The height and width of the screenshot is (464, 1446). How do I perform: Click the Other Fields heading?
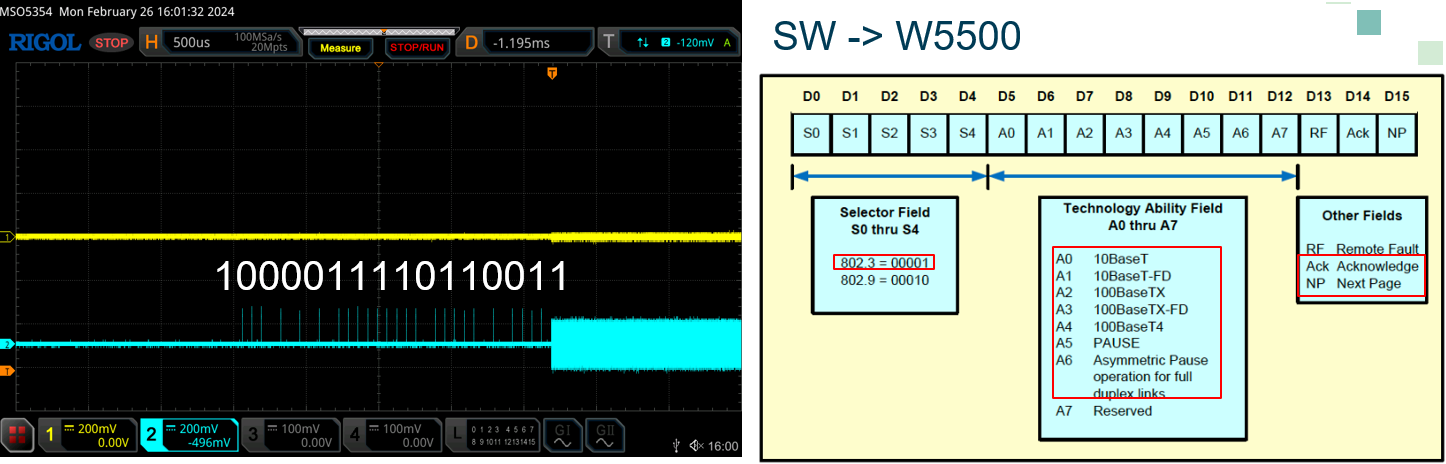click(1361, 215)
